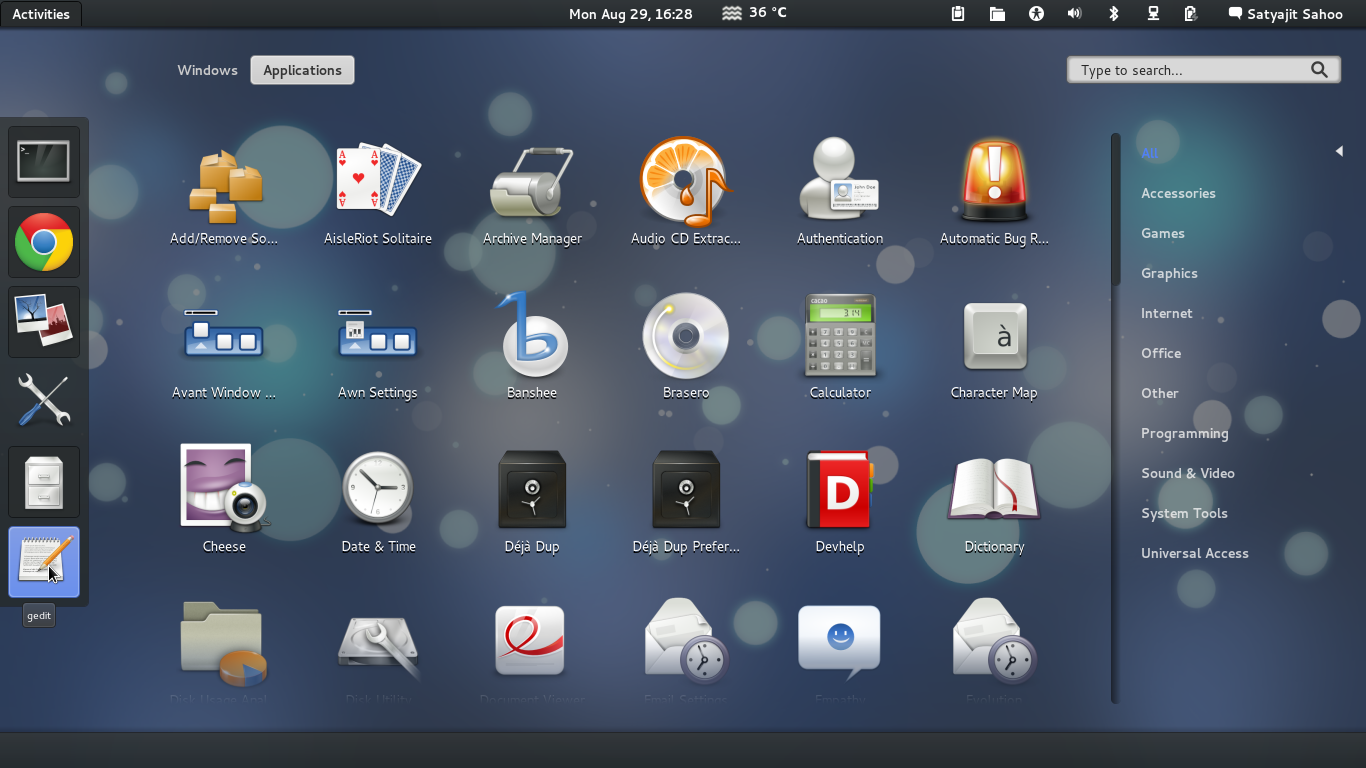Select the Applications view tab
The image size is (1366, 768).
tap(302, 70)
